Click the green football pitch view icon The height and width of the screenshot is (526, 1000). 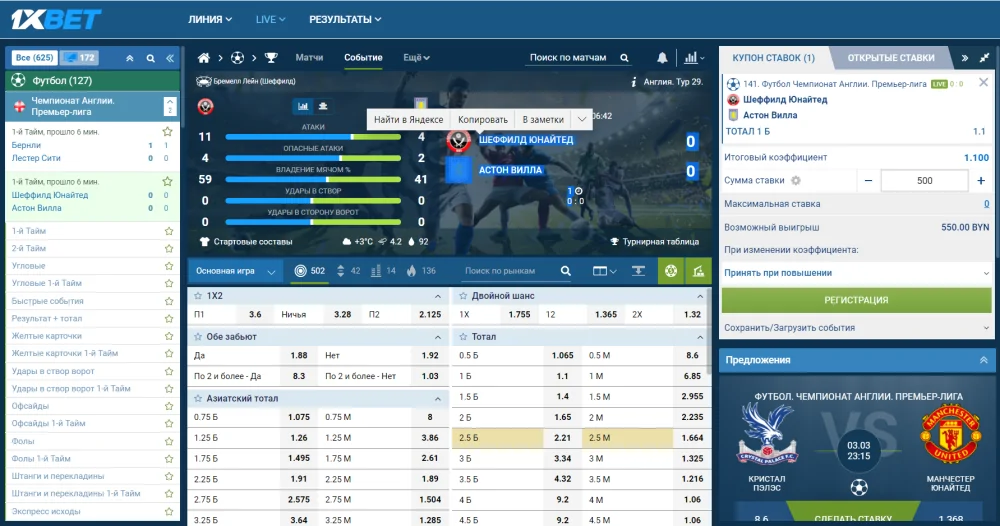(670, 271)
